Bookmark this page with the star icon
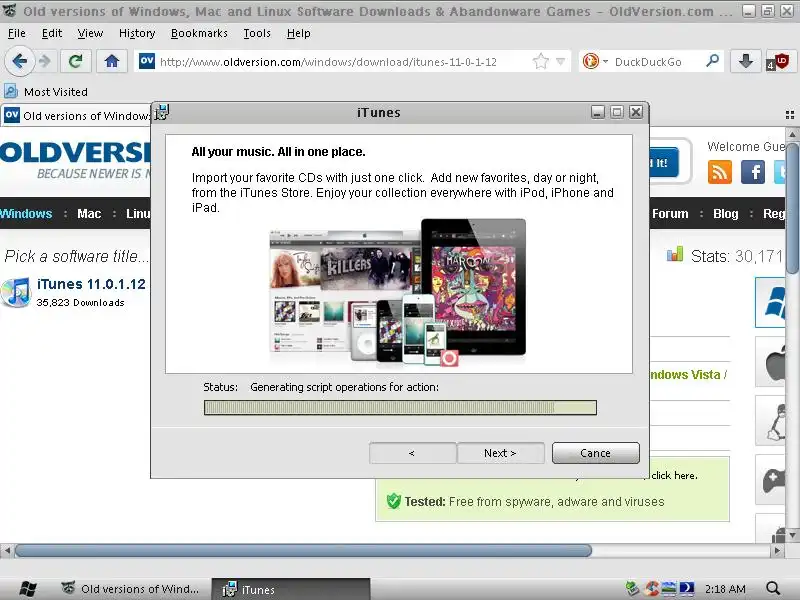The width and height of the screenshot is (800, 600). pyautogui.click(x=540, y=62)
